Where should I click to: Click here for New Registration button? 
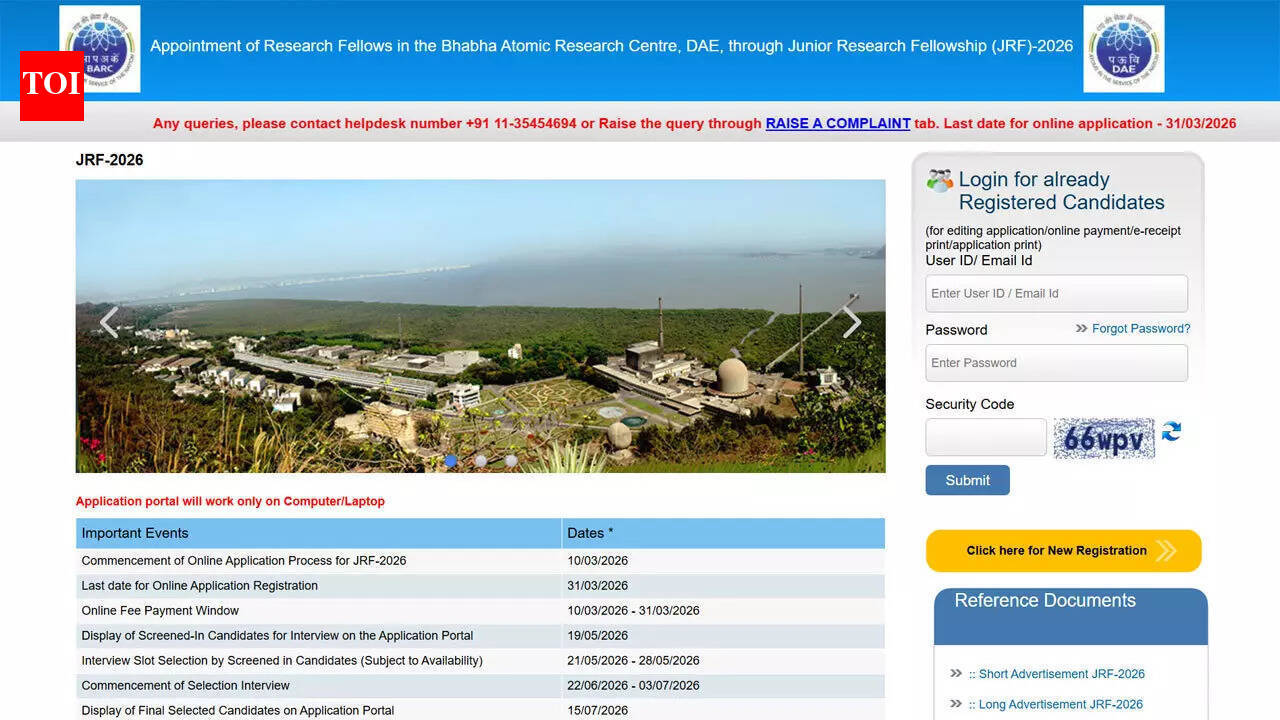click(x=1063, y=551)
